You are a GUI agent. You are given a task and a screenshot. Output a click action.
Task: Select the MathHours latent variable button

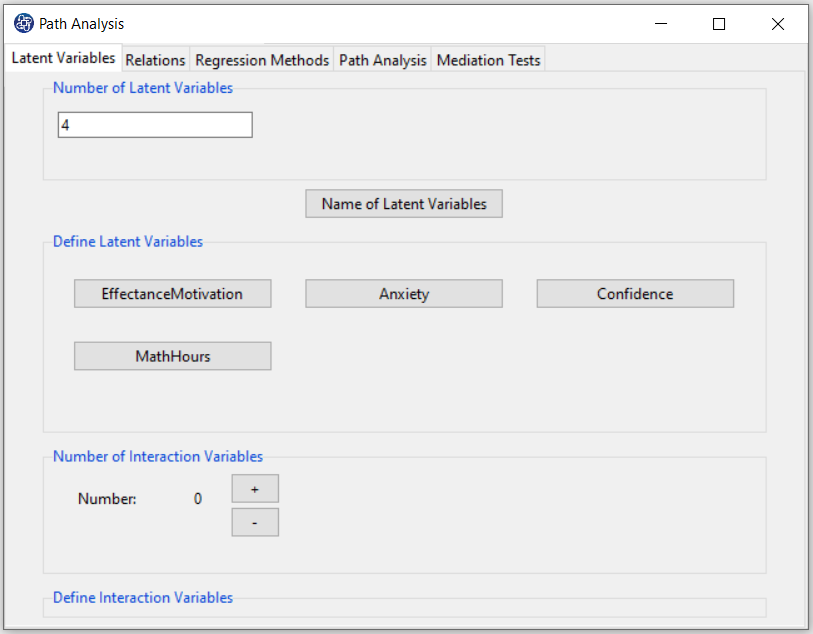pyautogui.click(x=172, y=356)
